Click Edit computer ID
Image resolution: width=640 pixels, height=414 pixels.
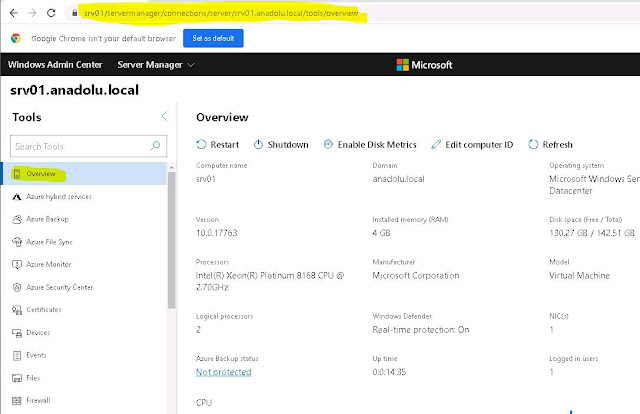pyautogui.click(x=472, y=145)
